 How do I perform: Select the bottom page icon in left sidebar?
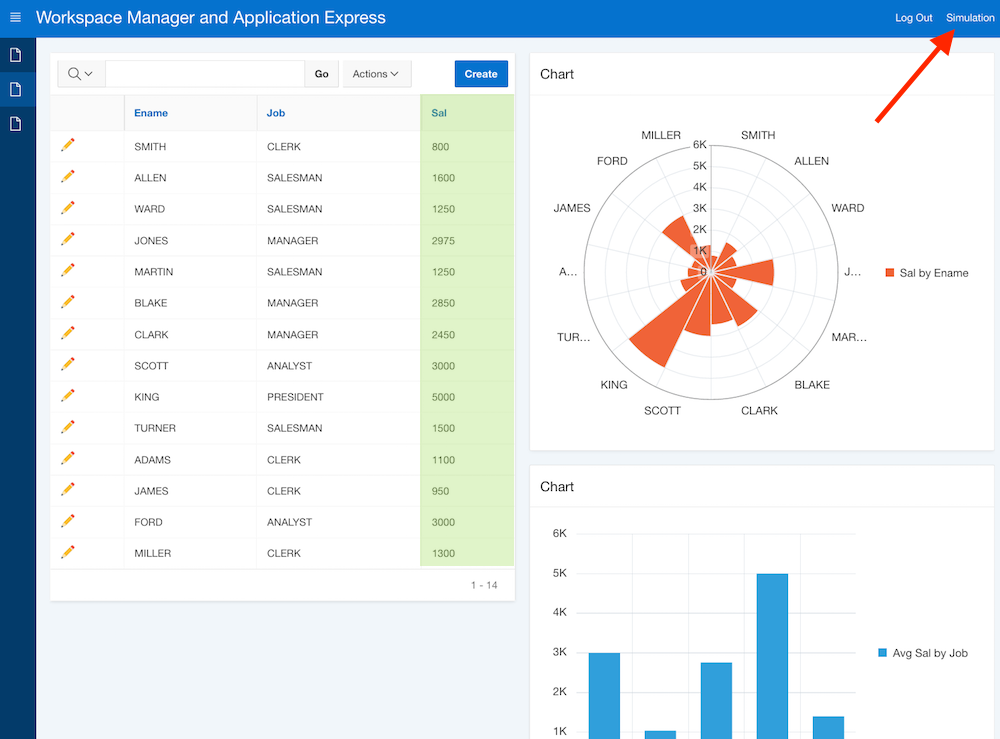[14, 123]
